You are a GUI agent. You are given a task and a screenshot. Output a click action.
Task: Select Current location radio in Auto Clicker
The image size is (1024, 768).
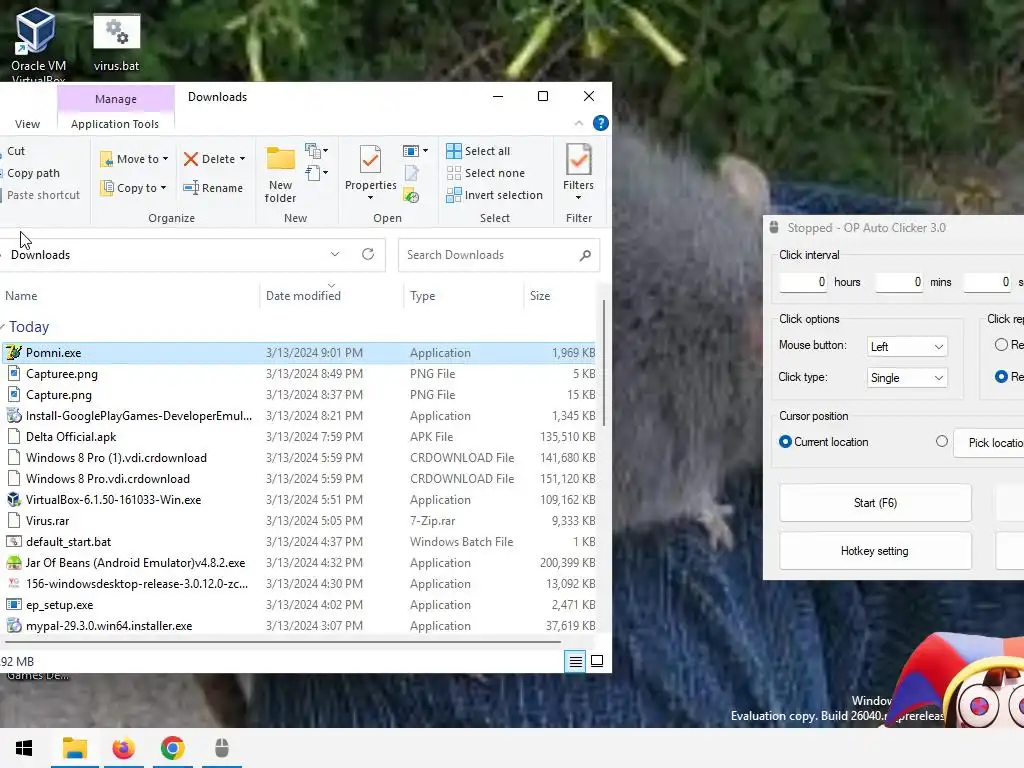786,442
